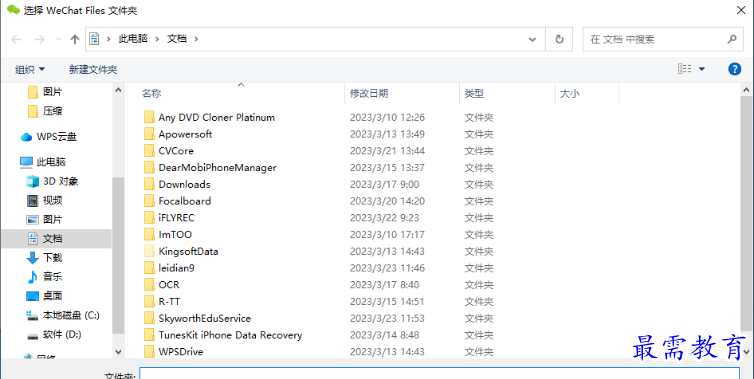The width and height of the screenshot is (754, 379).
Task: Open 音乐 in the sidebar
Action: pyautogui.click(x=44, y=277)
